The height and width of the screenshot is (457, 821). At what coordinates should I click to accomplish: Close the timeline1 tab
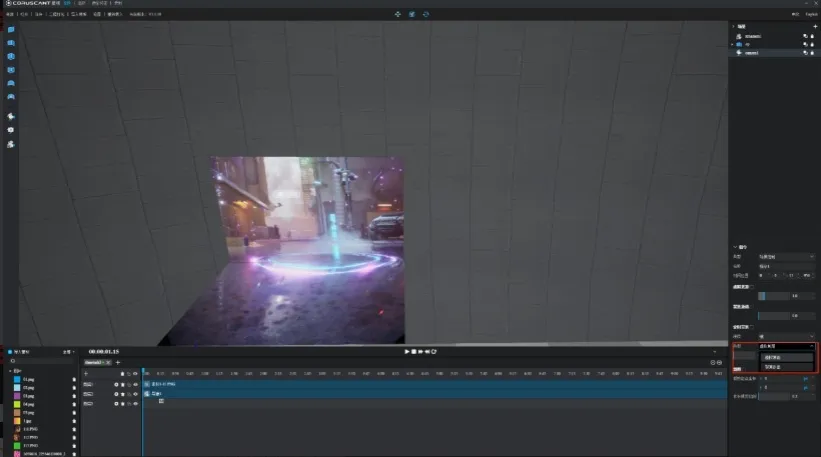pyautogui.click(x=108, y=362)
